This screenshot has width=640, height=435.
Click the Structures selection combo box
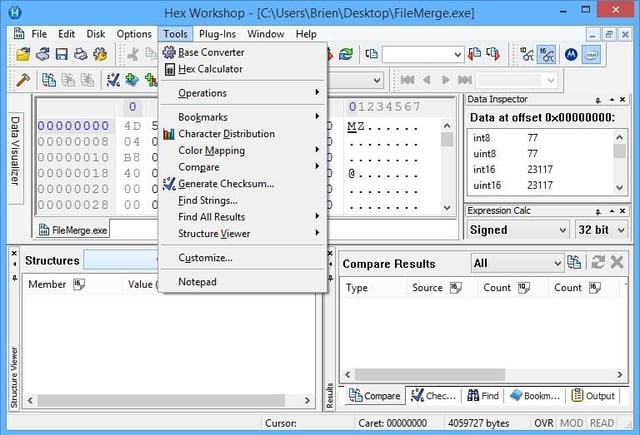coord(120,260)
